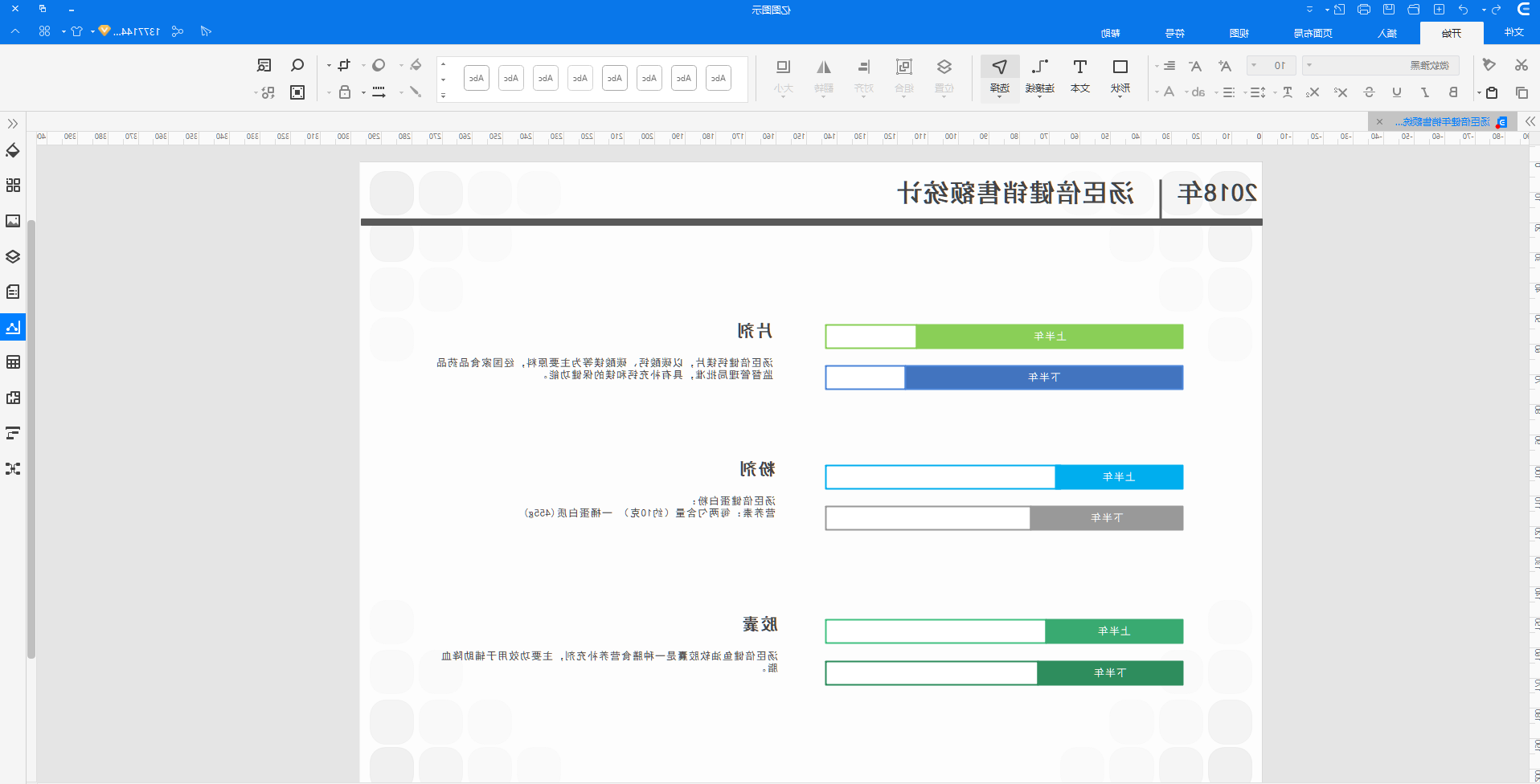Open the 视图 (View) ribbon tab
Screen dimensions: 1540x784
tap(1239, 33)
